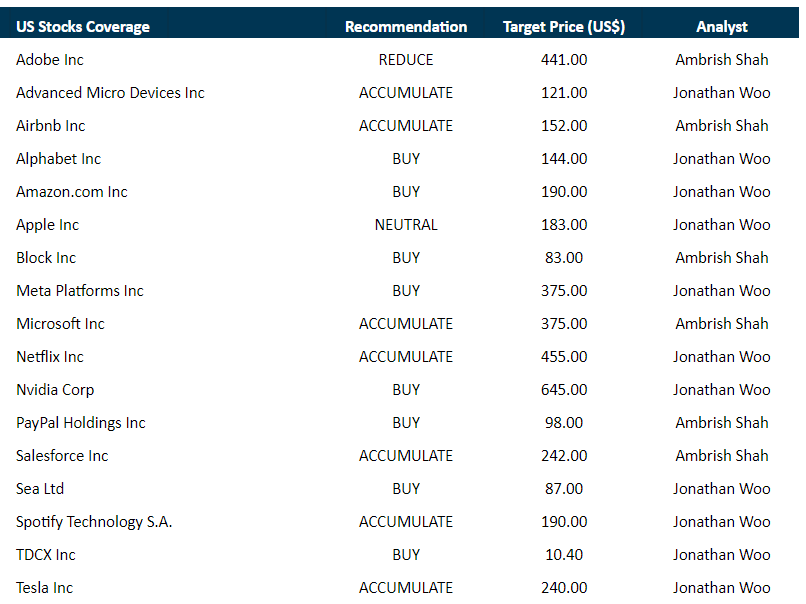Click the US Stocks Coverage column header
Image resolution: width=806 pixels, height=604 pixels.
click(x=83, y=27)
